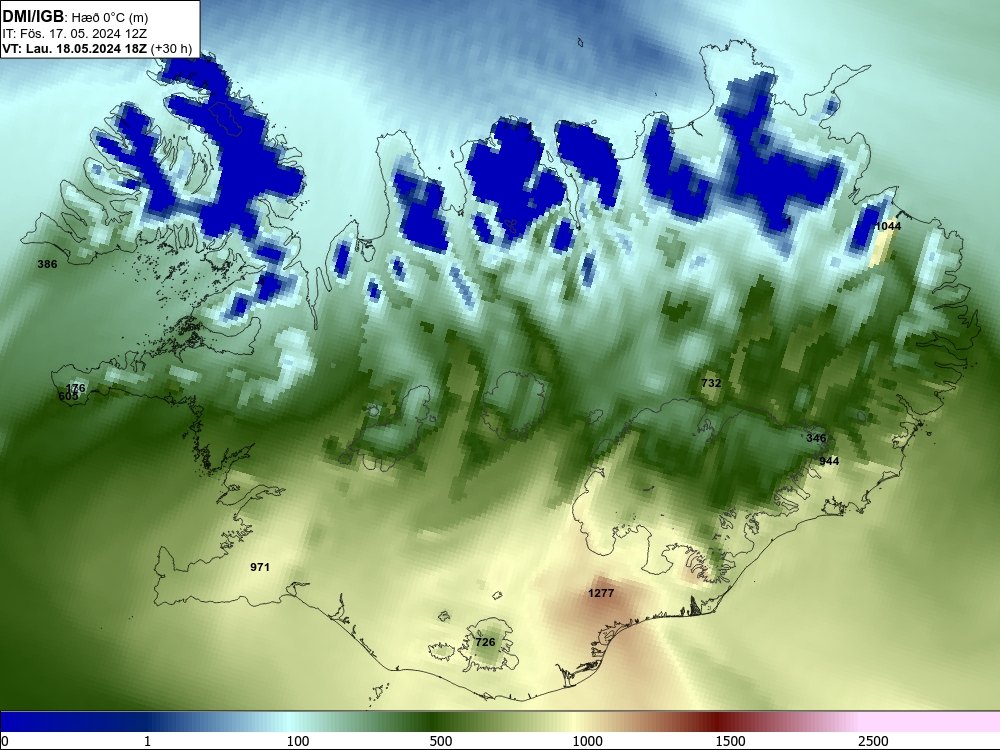1000x750 pixels.
Task: Click the 1277 height value
Action: (601, 593)
